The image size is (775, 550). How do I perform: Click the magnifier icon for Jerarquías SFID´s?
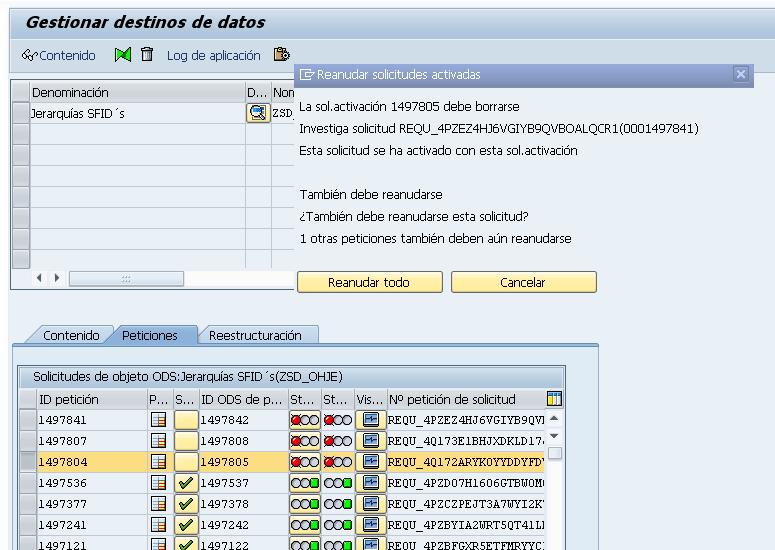click(258, 113)
